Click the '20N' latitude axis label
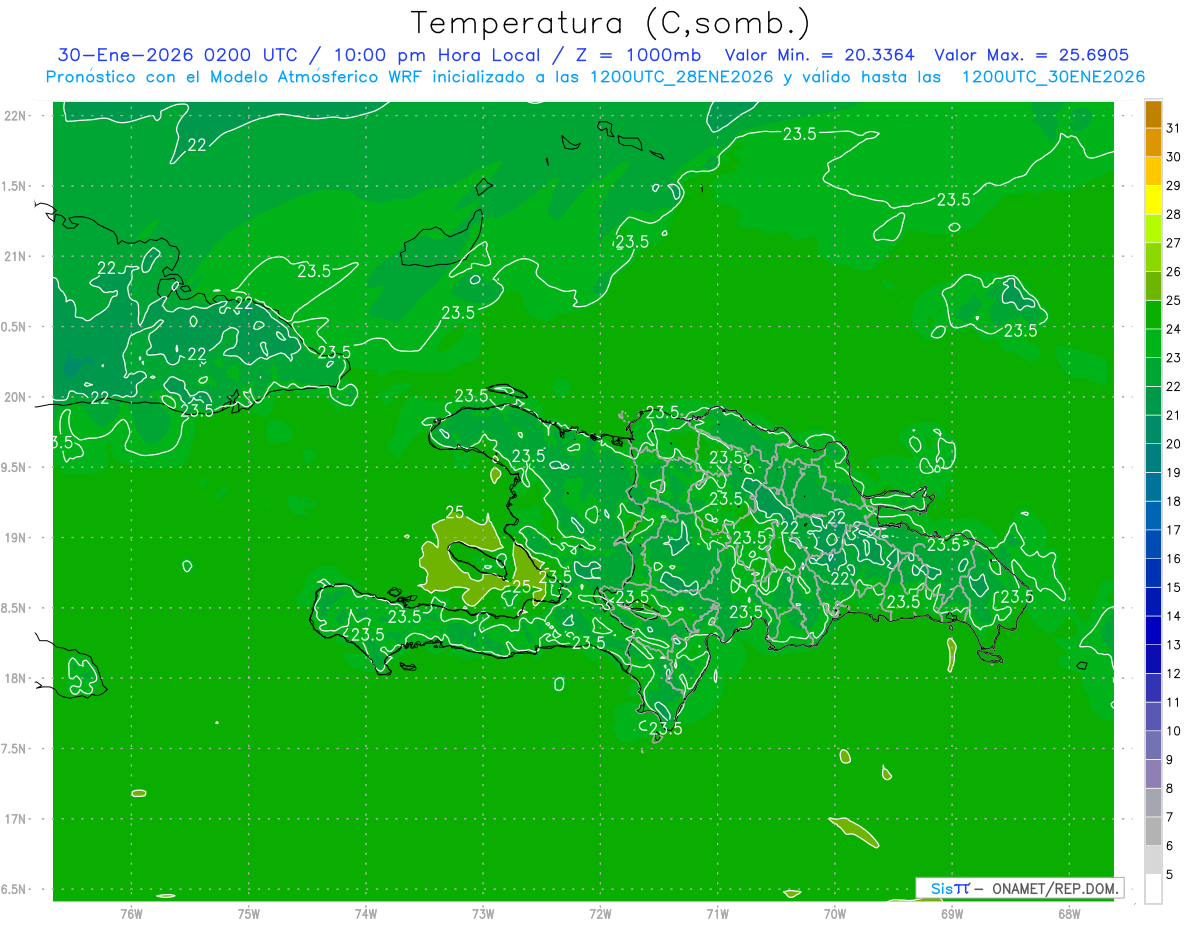Viewport: 1200px width, 927px height. point(17,397)
